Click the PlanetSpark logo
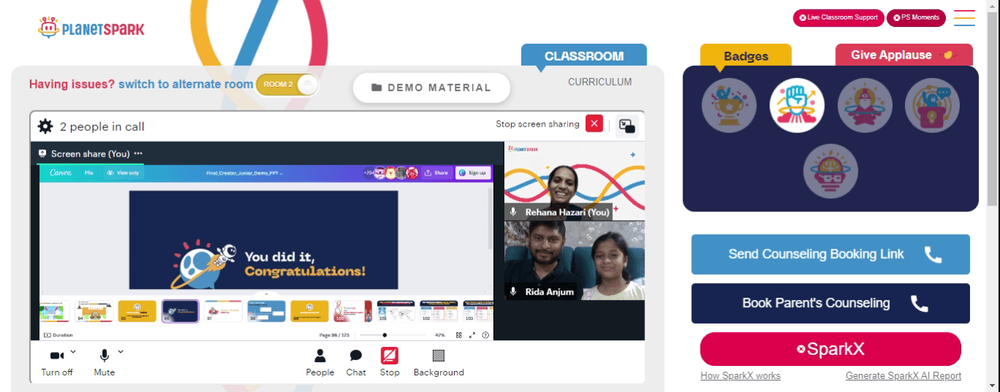 (91, 27)
